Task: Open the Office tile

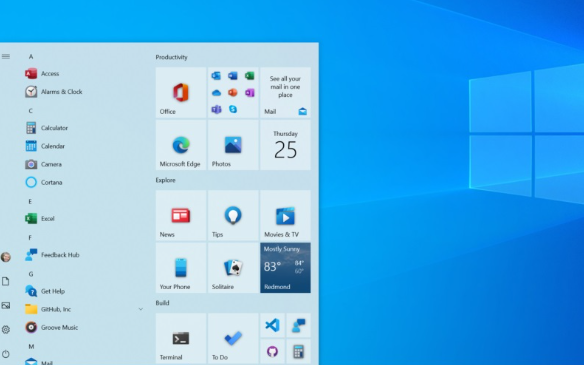Action: tap(181, 92)
